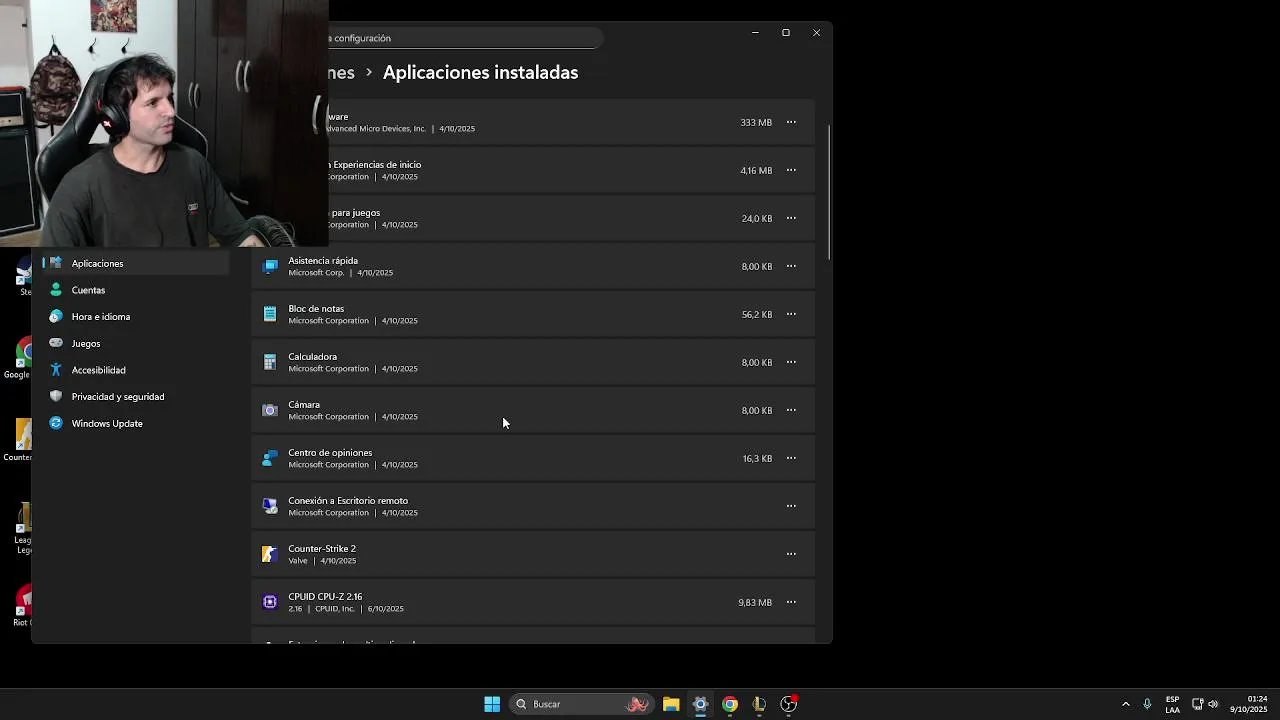
Task: Open more options for Asistencia rápida
Action: tap(791, 266)
